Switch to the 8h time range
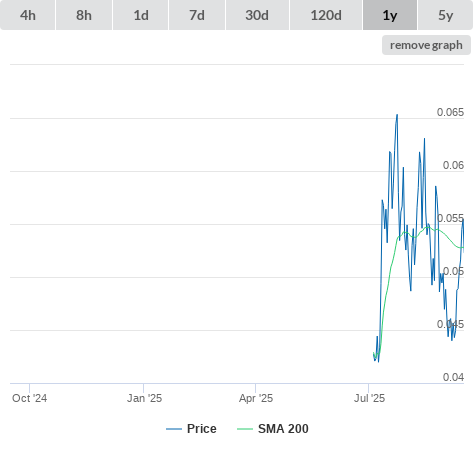The height and width of the screenshot is (455, 474). (x=84, y=15)
